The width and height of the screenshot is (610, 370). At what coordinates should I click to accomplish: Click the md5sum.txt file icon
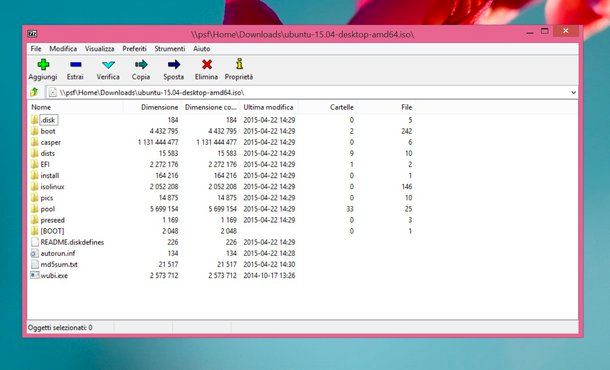pyautogui.click(x=35, y=264)
